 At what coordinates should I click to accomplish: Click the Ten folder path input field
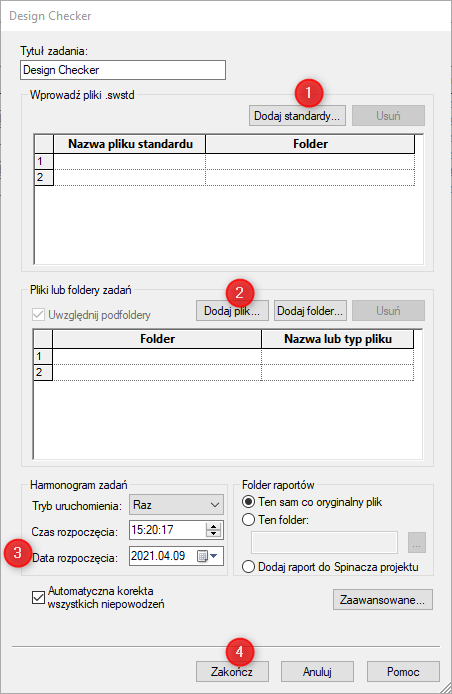(x=324, y=542)
